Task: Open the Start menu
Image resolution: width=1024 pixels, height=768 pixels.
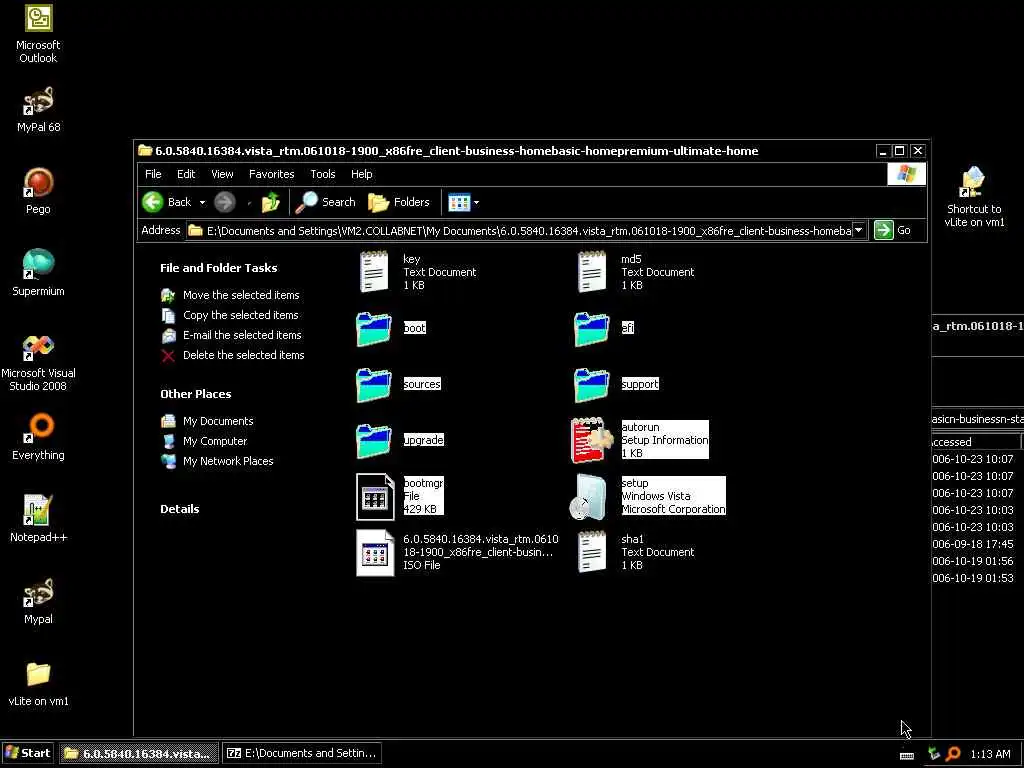Action: (27, 753)
